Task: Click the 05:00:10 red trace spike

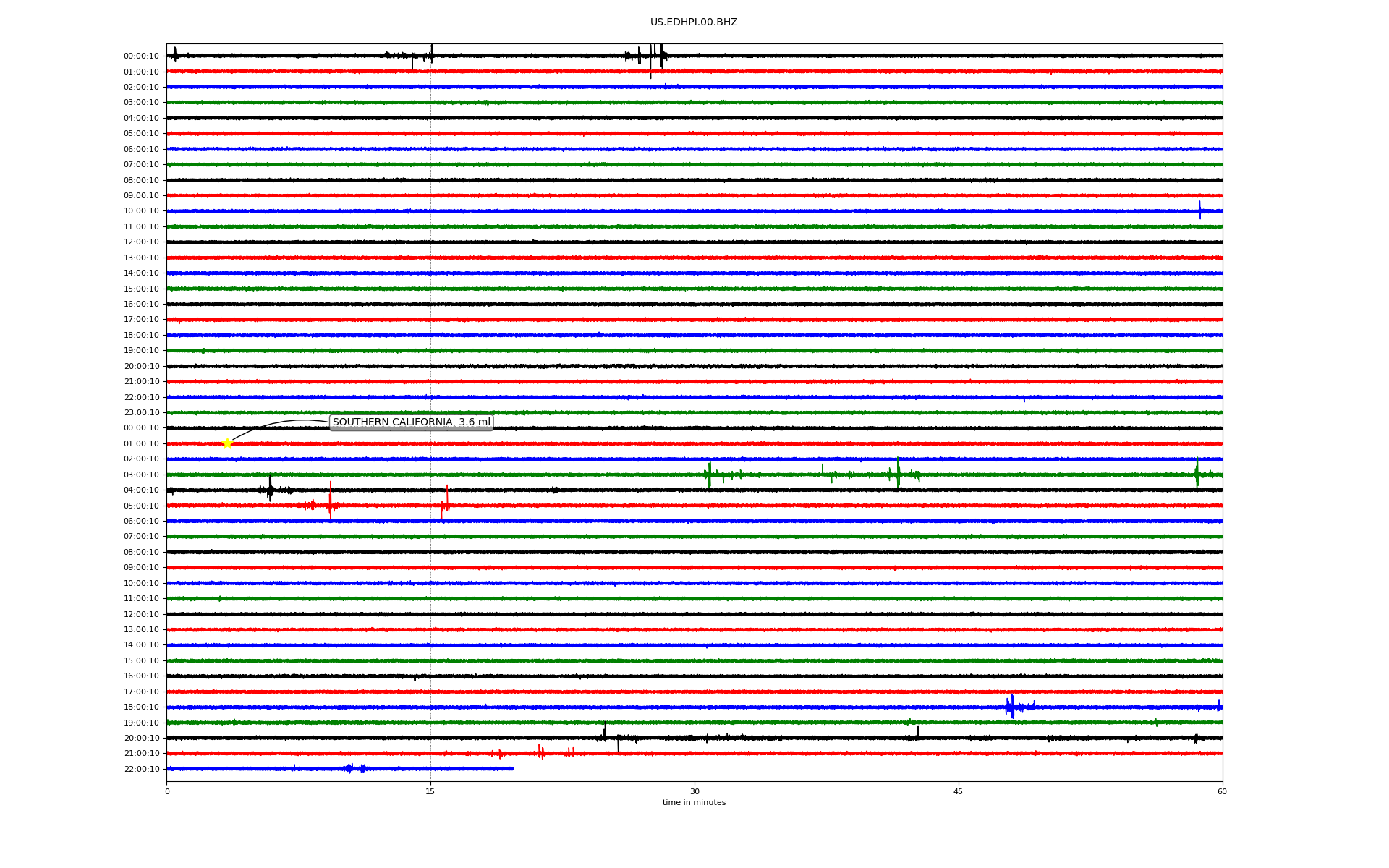Action: click(330, 504)
